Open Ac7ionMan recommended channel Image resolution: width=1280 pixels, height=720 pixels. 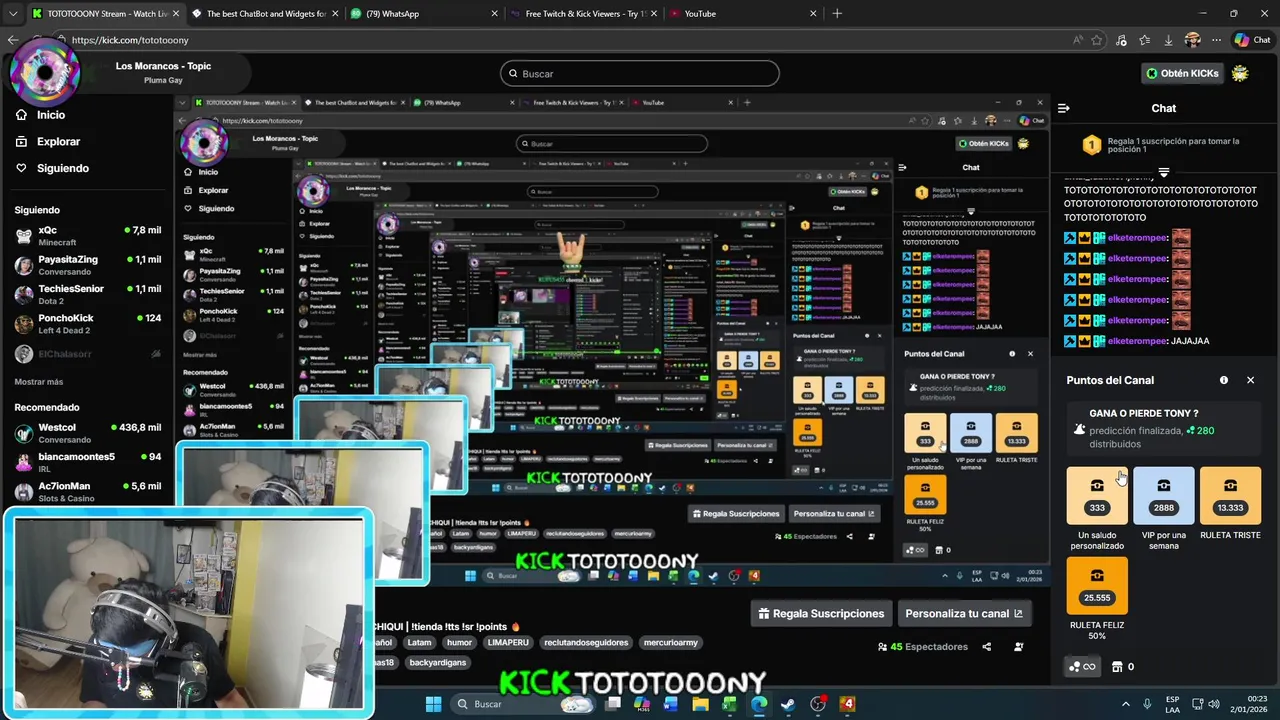pos(88,491)
